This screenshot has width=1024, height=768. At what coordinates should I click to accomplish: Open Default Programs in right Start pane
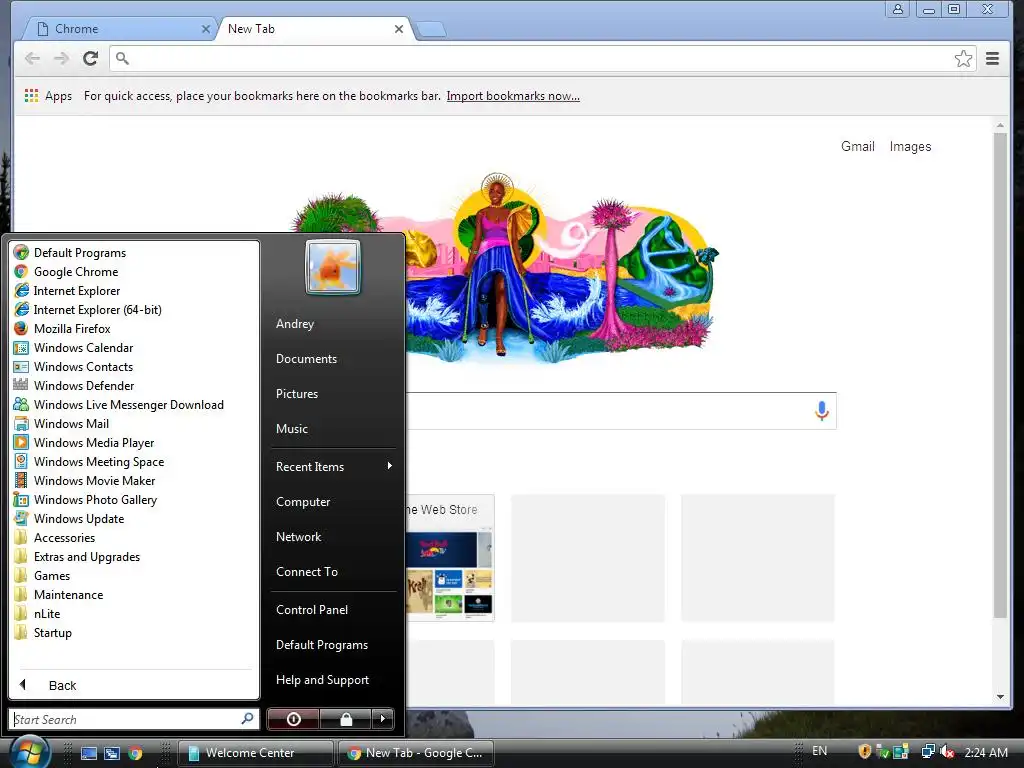322,645
